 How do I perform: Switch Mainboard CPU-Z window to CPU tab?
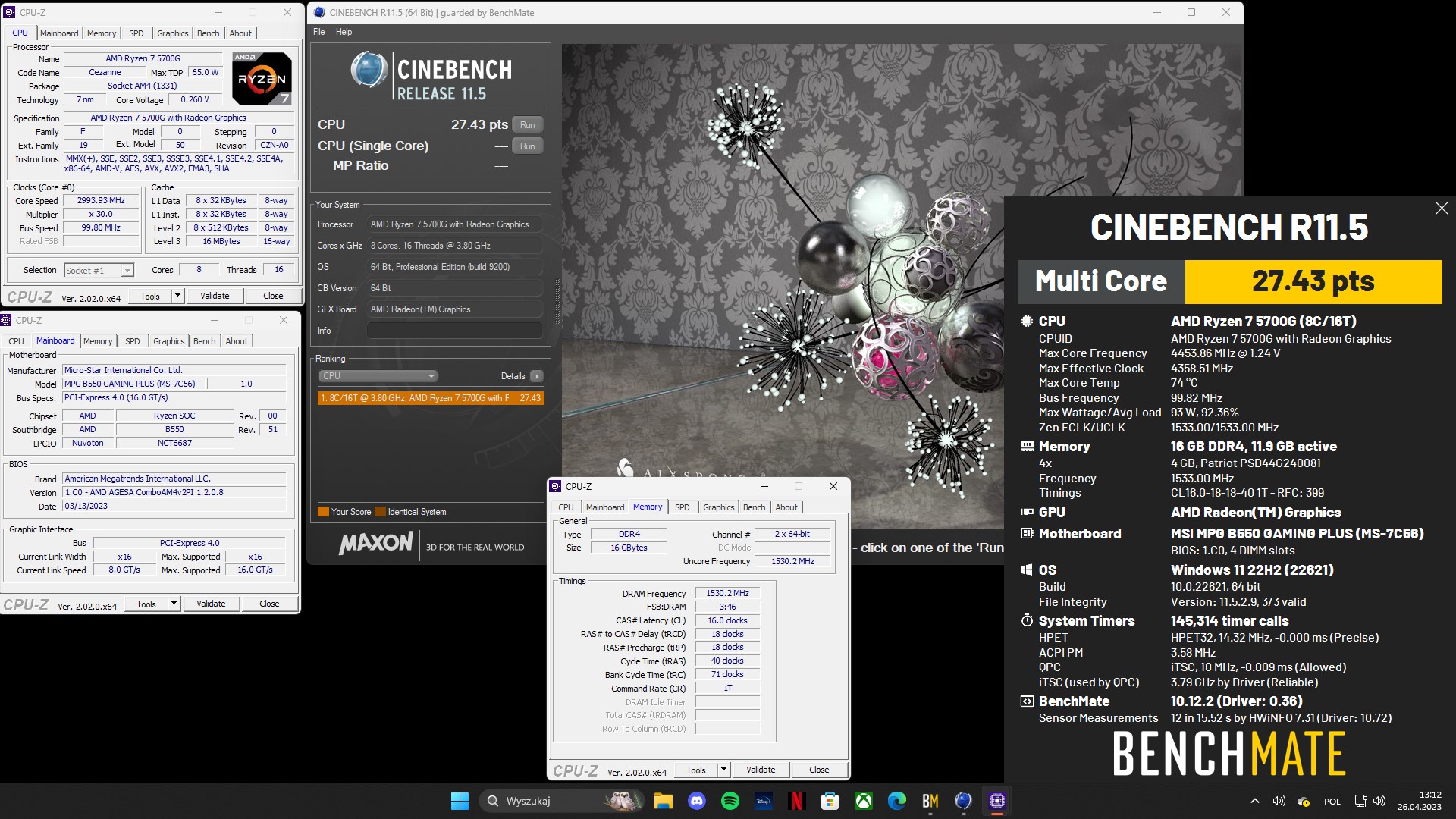click(x=16, y=341)
